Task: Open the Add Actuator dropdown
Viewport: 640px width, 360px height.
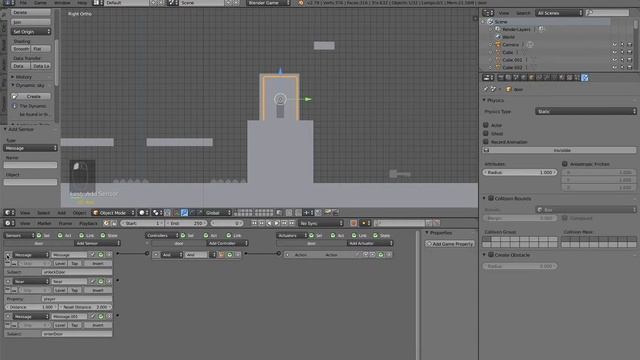Action: (370, 243)
